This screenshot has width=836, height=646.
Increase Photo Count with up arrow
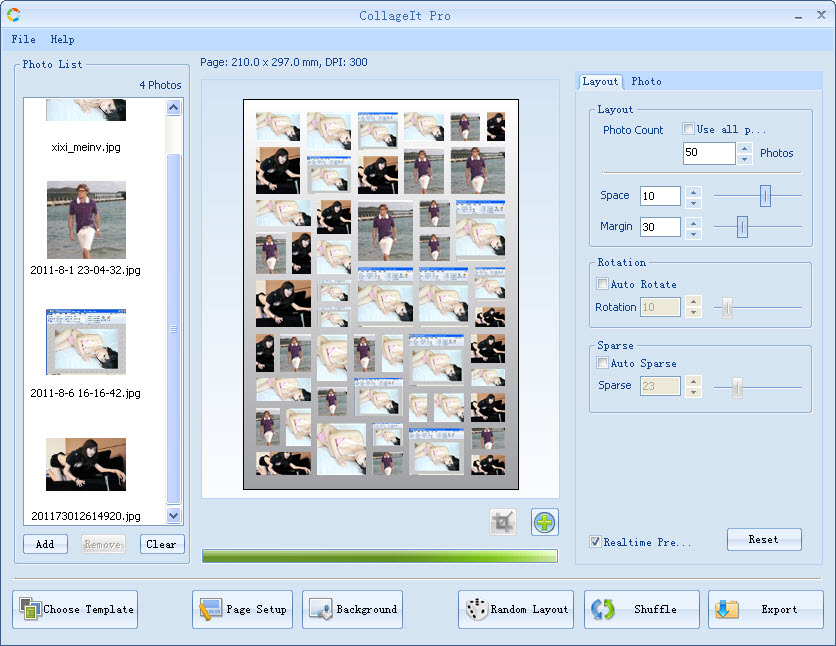[x=744, y=148]
